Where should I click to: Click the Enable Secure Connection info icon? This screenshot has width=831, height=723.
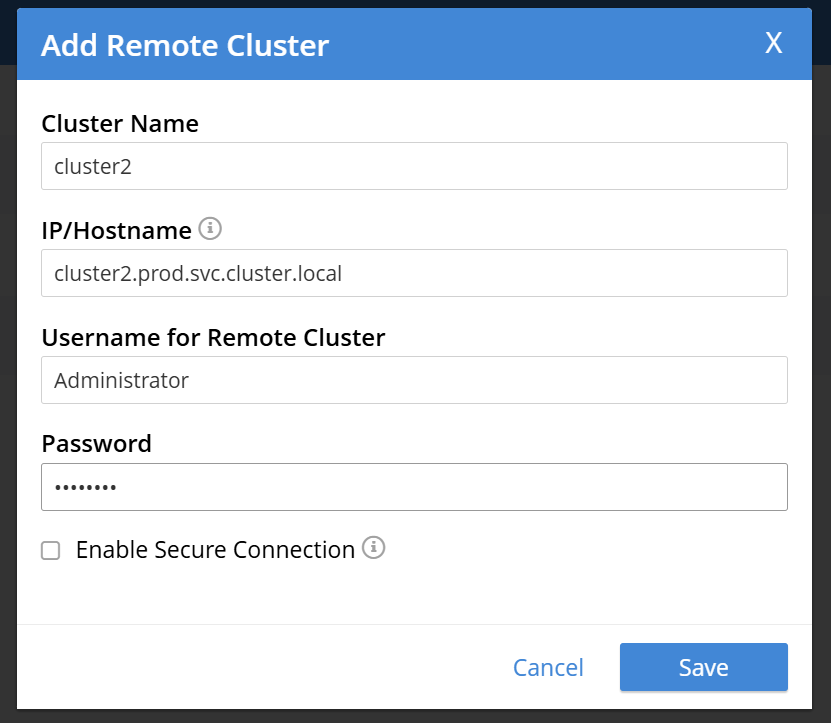click(x=374, y=547)
